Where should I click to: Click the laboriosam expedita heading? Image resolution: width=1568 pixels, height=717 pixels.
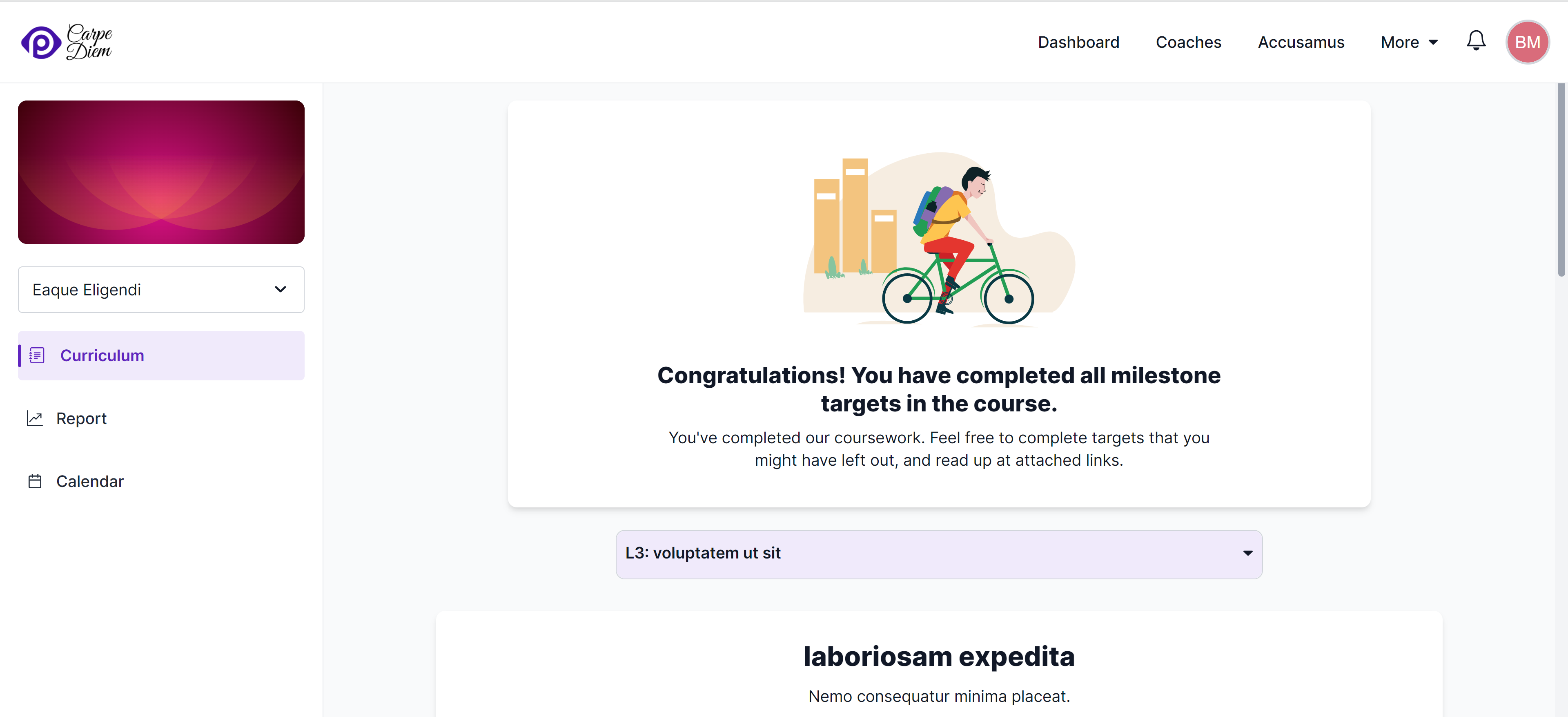(939, 656)
